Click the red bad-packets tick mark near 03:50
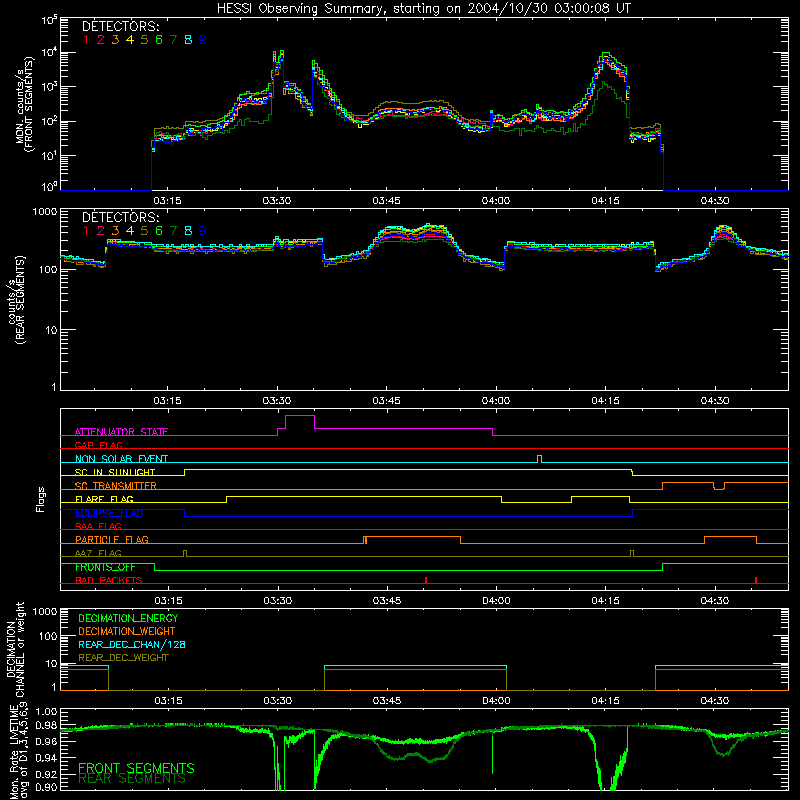The image size is (800, 800). pos(426,580)
